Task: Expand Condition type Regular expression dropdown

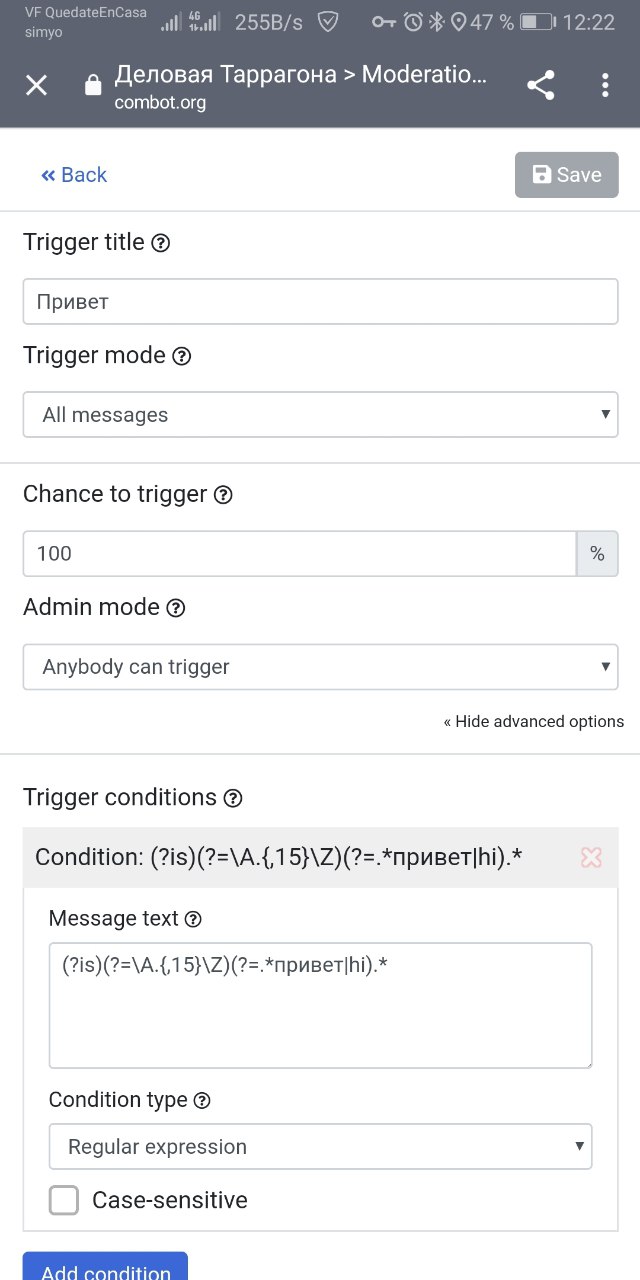Action: (320, 1147)
